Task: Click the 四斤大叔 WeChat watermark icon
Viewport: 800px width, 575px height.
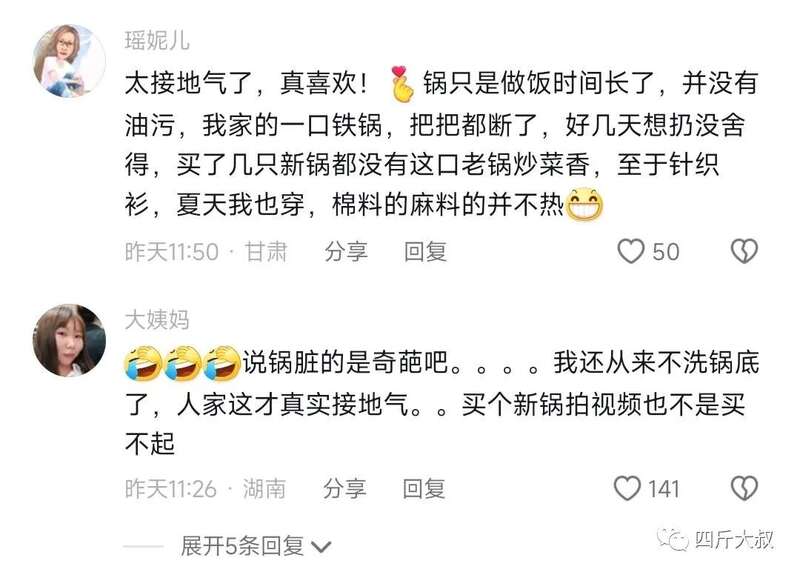Action: pos(672,539)
